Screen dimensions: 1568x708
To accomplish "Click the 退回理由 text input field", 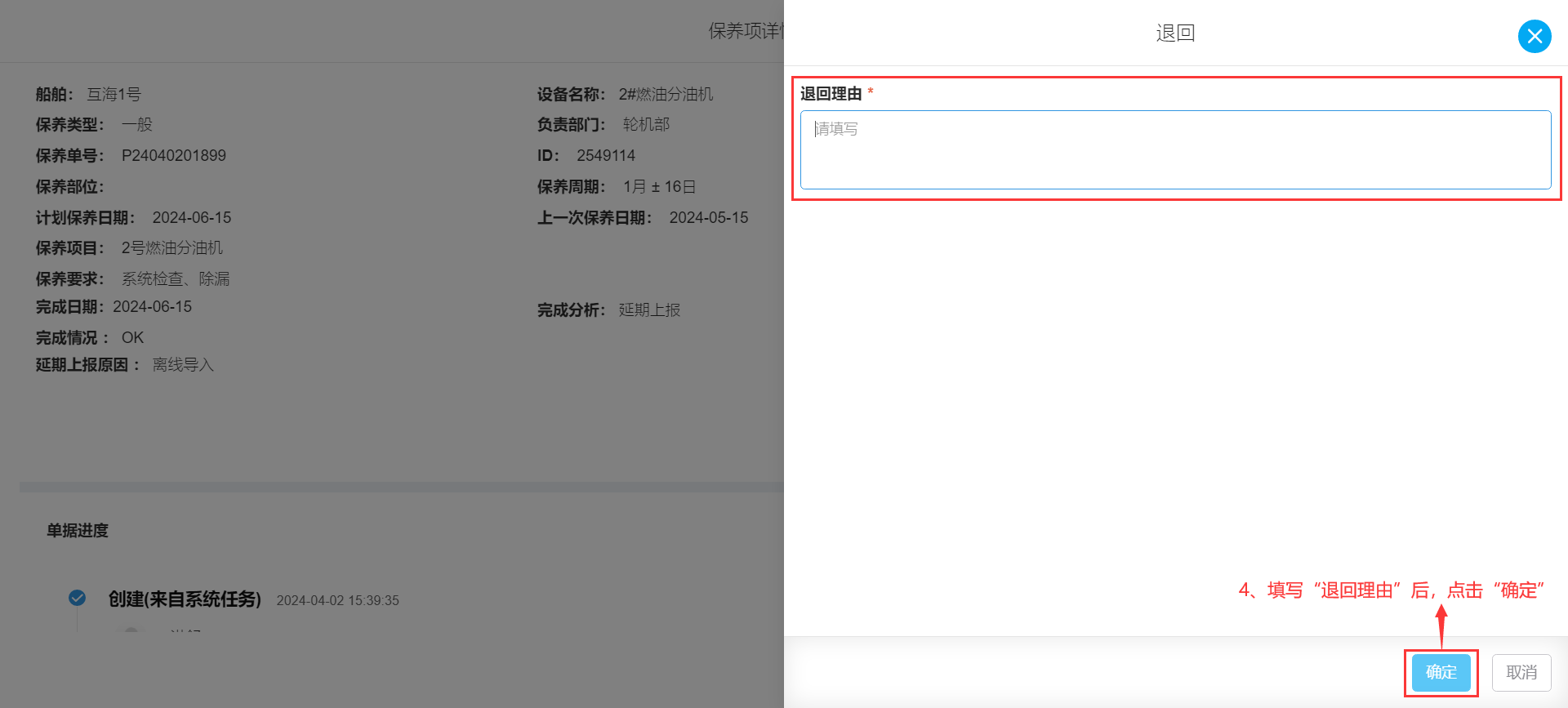I will coord(1175,149).
